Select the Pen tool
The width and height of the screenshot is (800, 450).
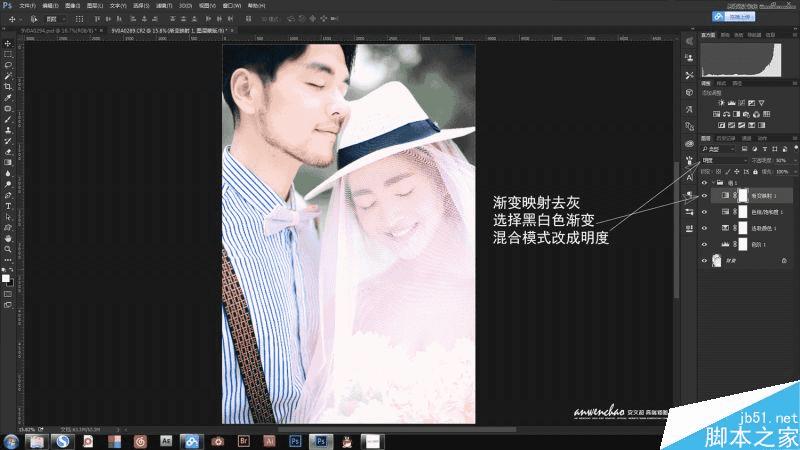coord(8,195)
